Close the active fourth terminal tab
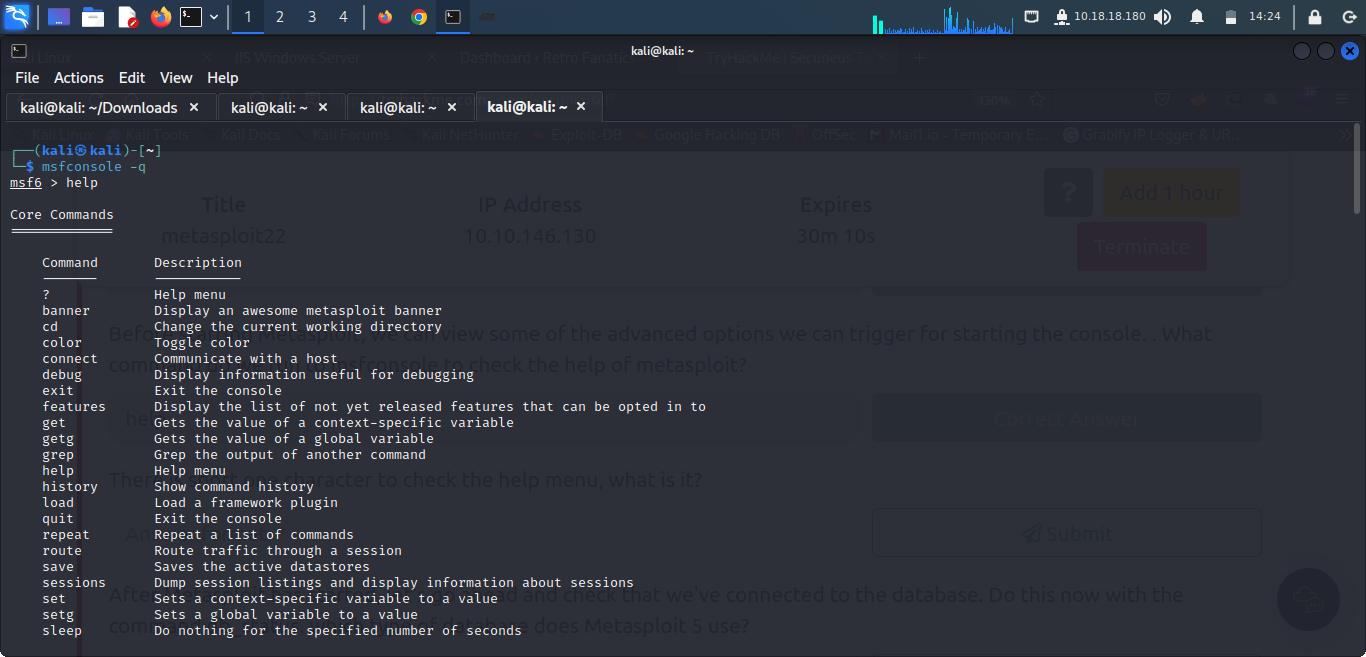This screenshot has width=1366, height=657. click(581, 107)
